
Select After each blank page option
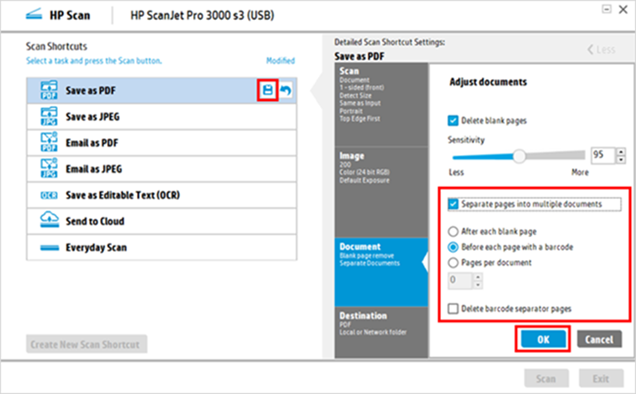(453, 232)
